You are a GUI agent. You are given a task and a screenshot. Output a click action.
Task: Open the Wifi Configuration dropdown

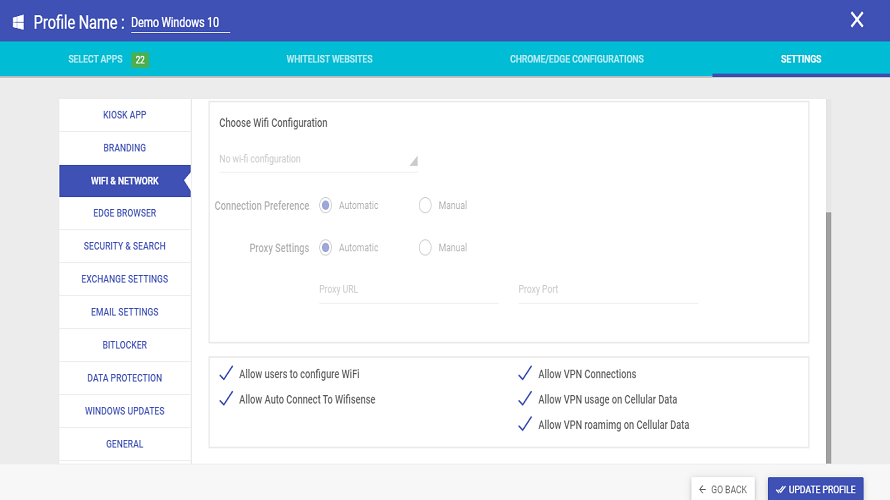318,159
